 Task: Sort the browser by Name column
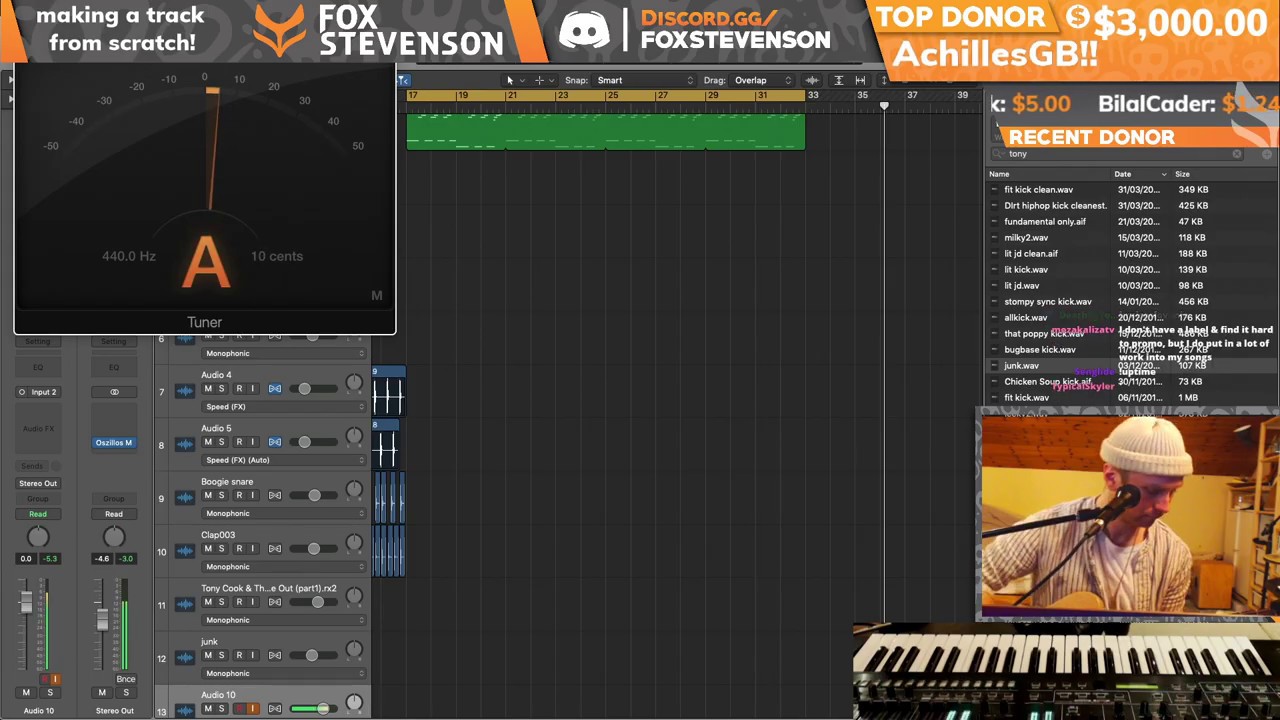(1049, 174)
